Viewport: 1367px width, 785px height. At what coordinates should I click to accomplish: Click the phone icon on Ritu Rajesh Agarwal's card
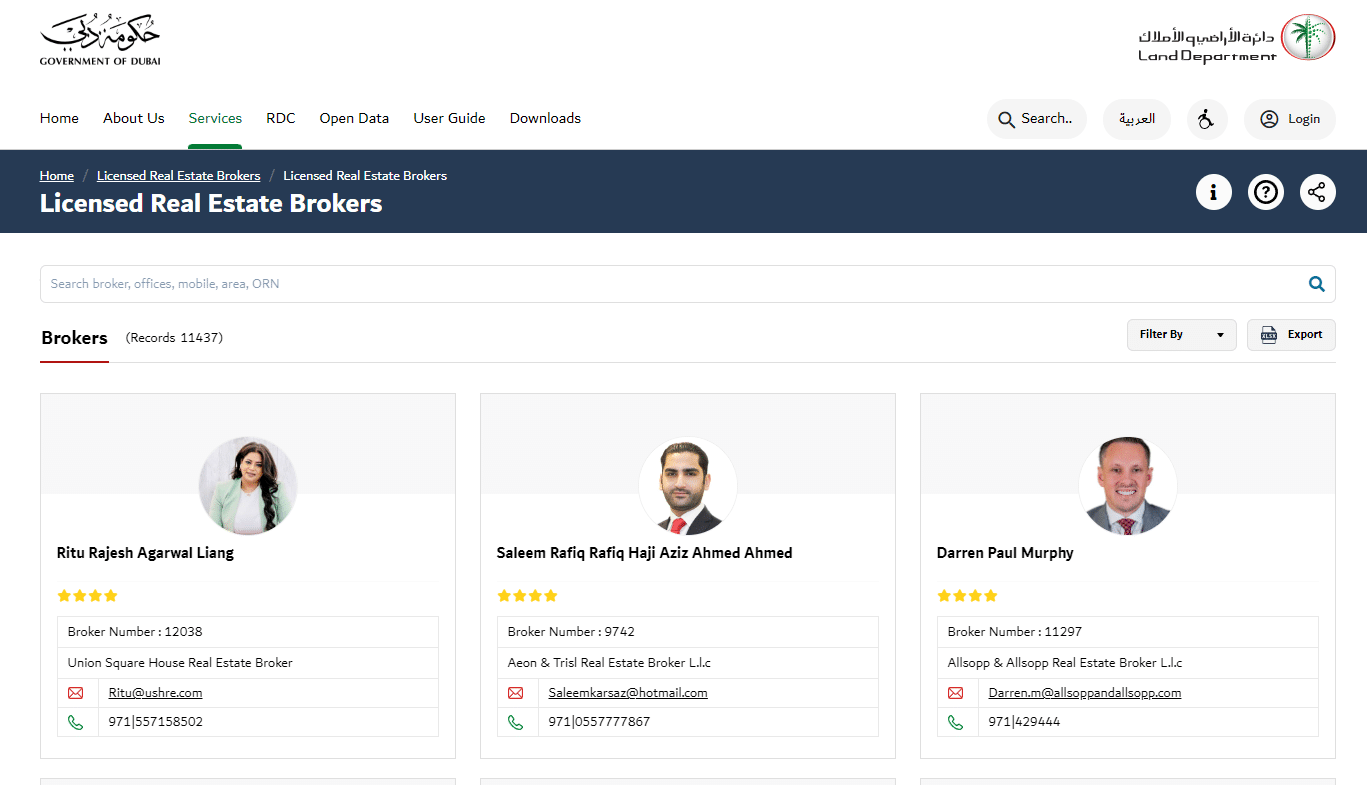[x=77, y=721]
